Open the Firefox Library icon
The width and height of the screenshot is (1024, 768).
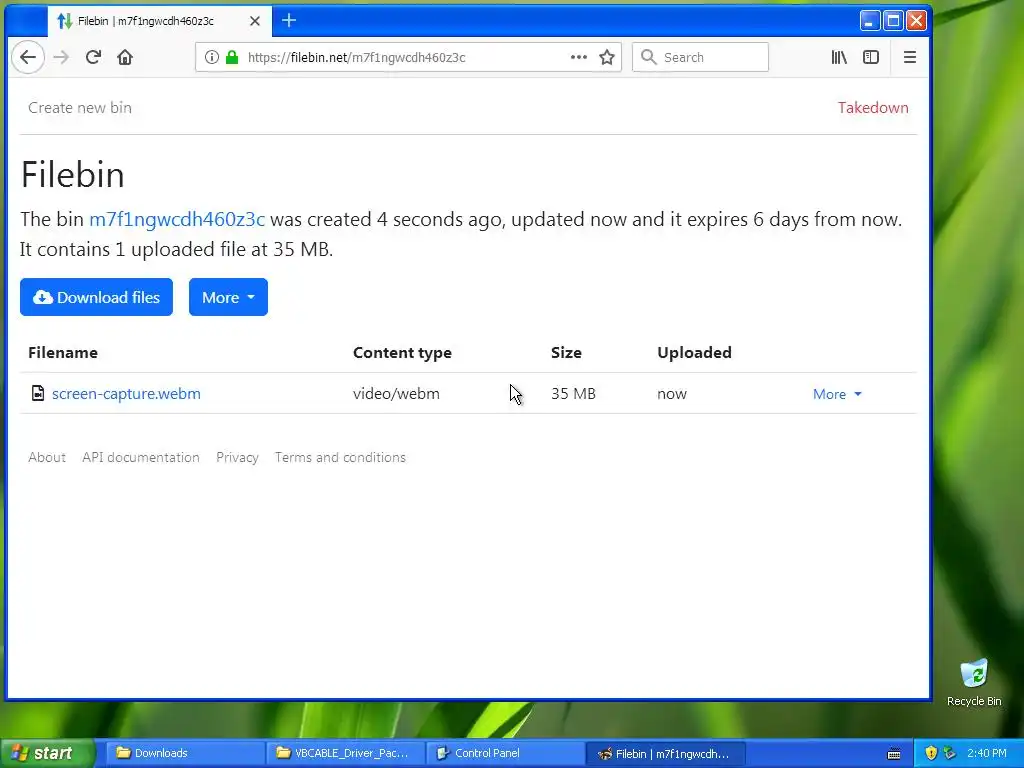(x=839, y=57)
